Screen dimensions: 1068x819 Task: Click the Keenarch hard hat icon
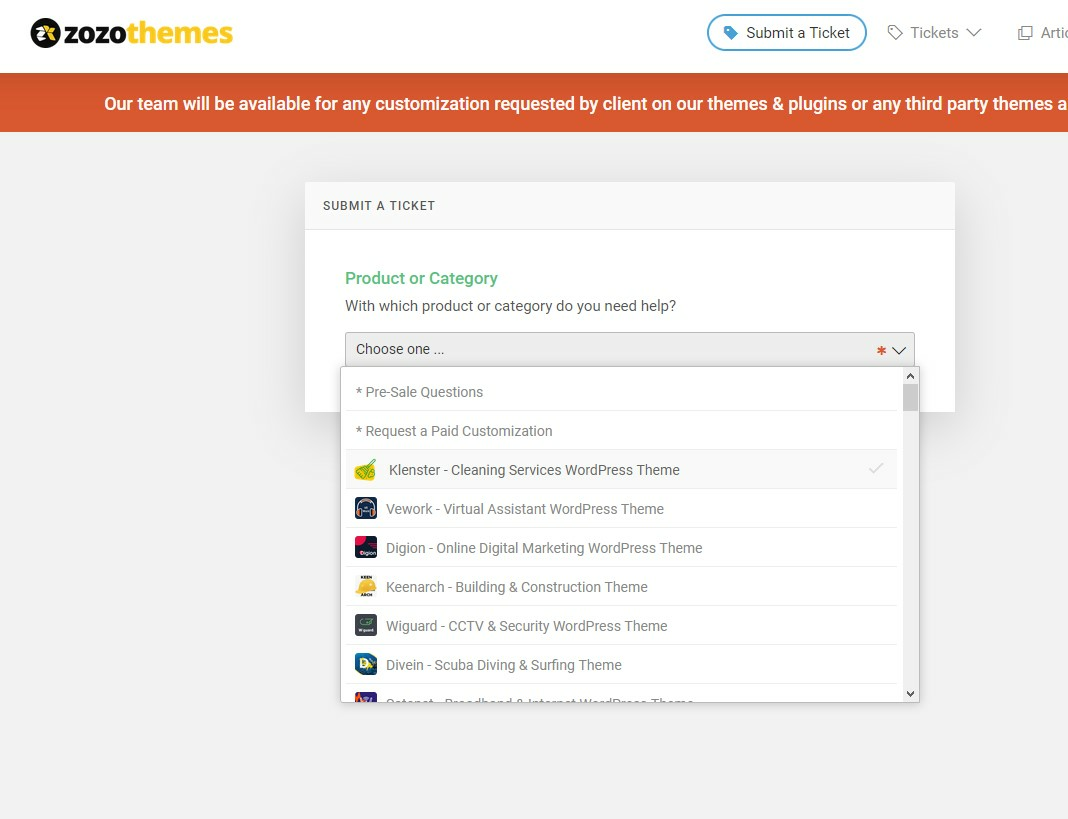(366, 586)
